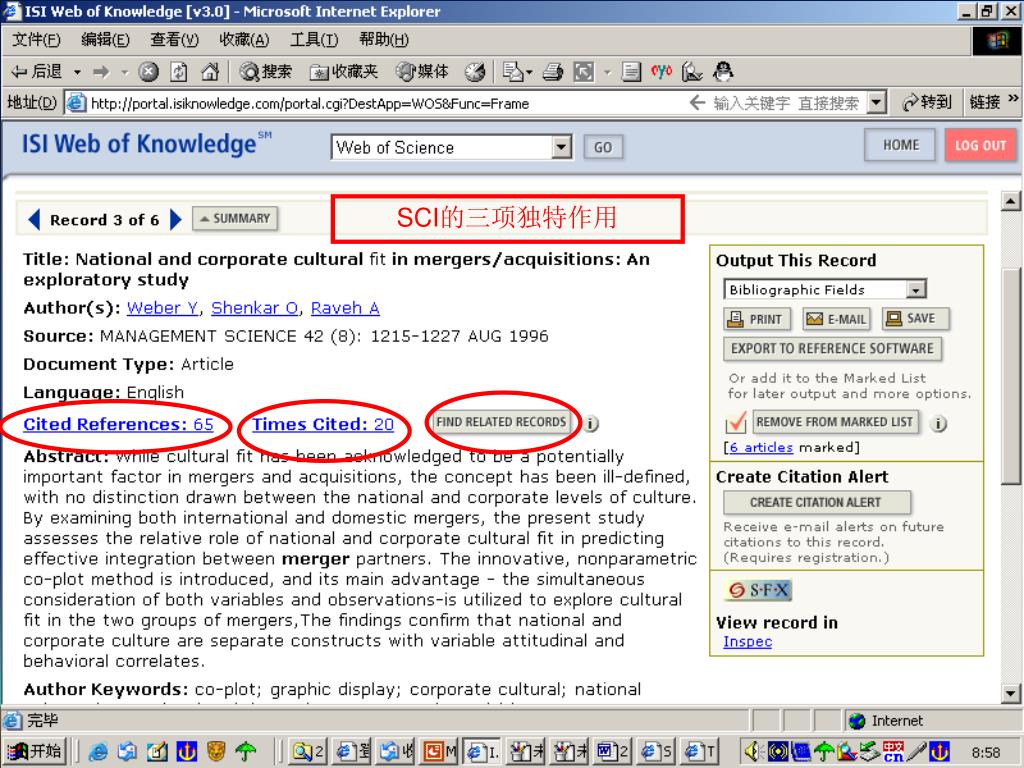Open the Bibliographic Fields dropdown

pos(916,289)
